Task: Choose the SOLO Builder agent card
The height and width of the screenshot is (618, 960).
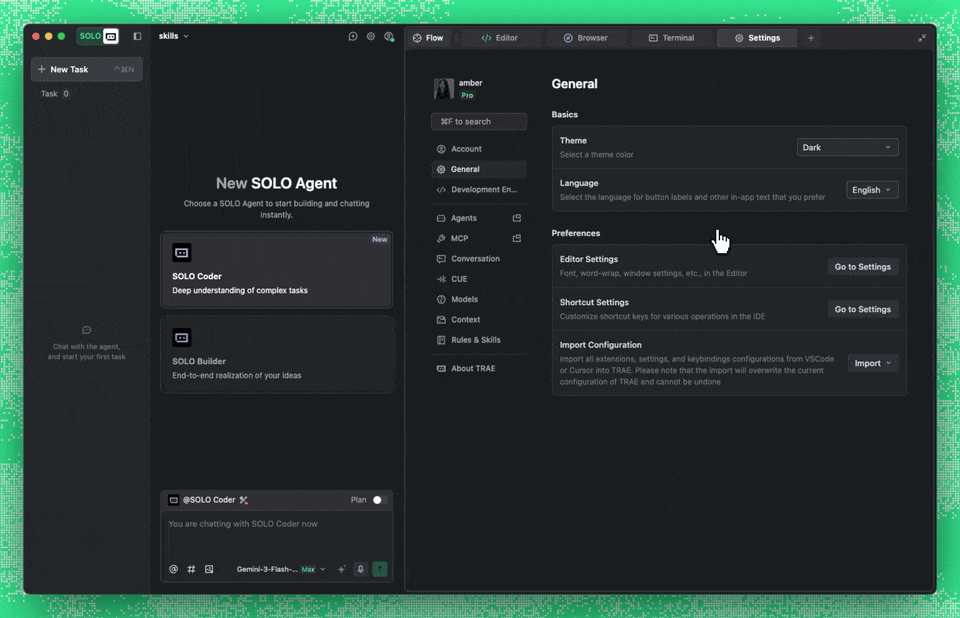Action: coord(276,355)
